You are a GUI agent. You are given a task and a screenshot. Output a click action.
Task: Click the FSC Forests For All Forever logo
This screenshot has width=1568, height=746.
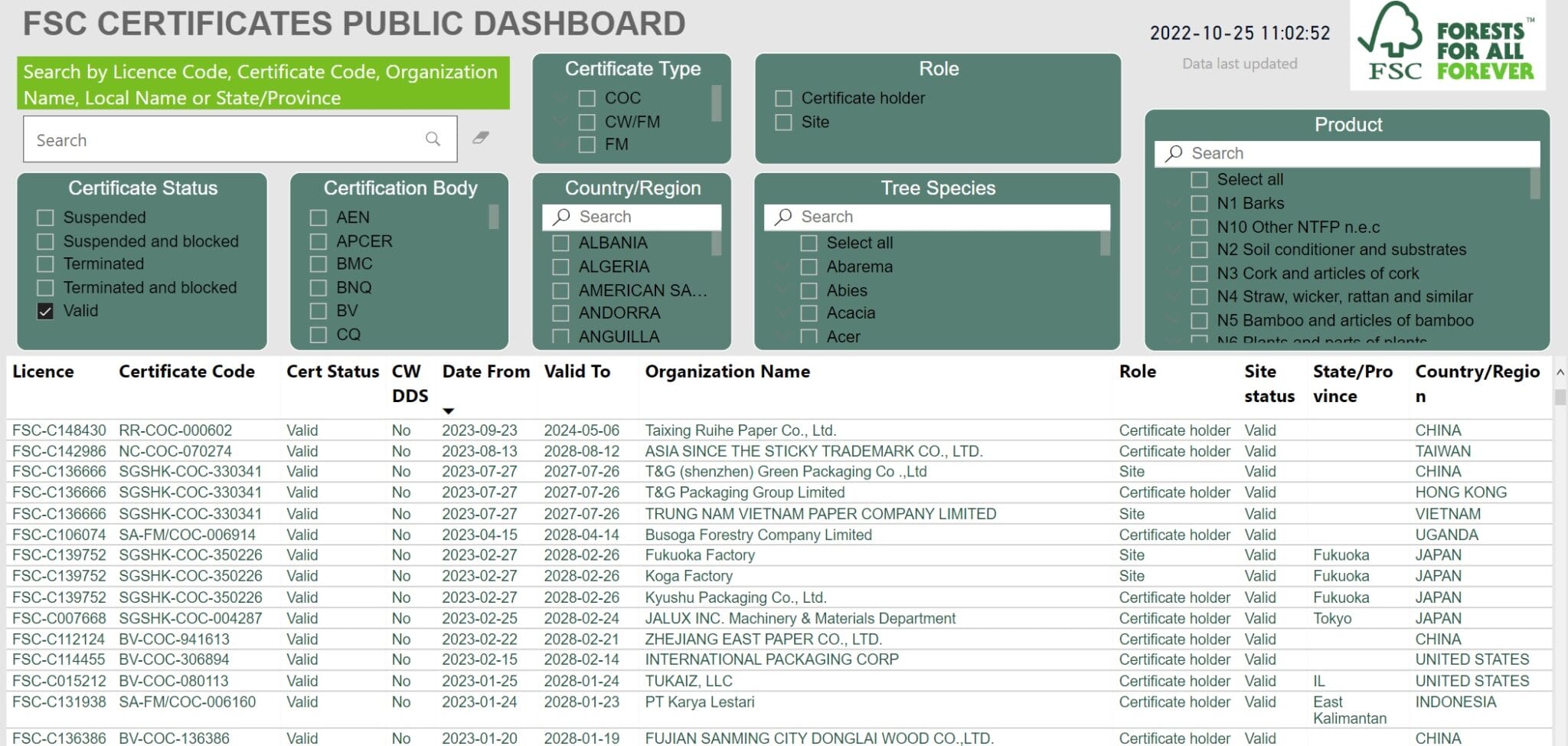[1447, 45]
